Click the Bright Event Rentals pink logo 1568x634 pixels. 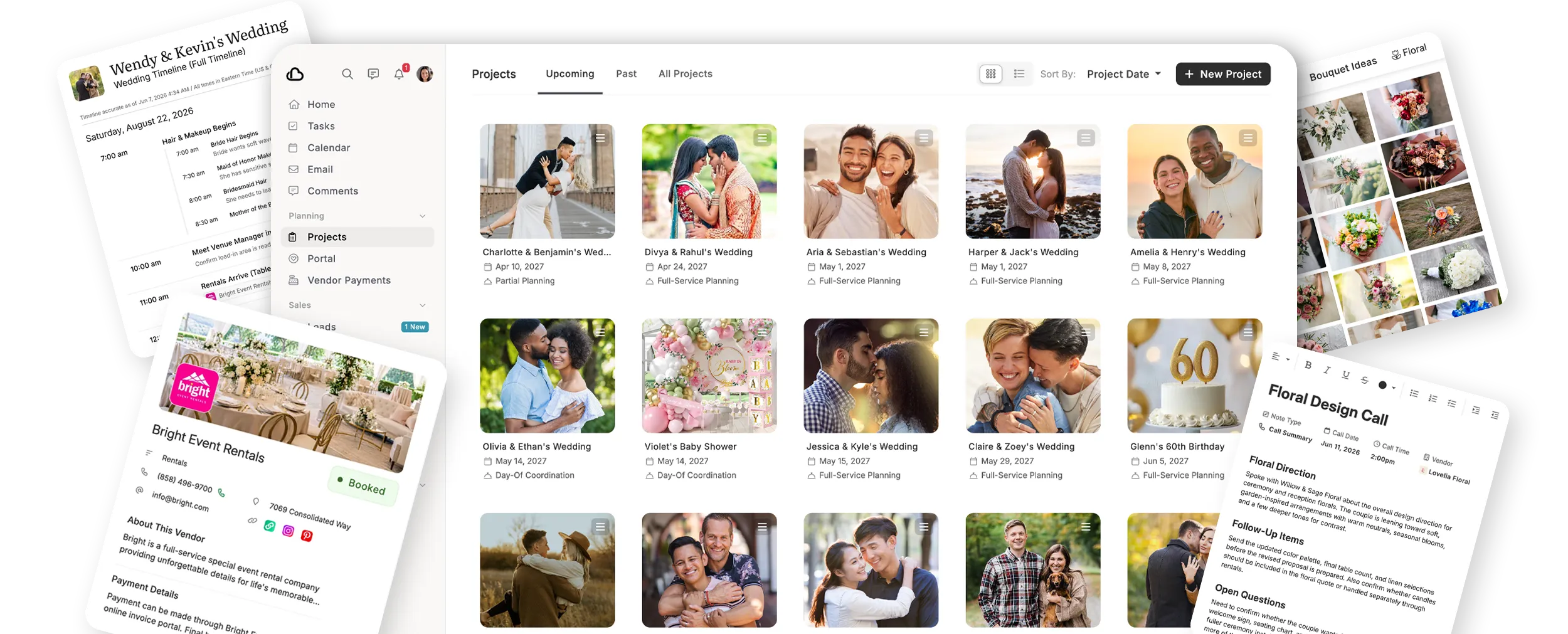[x=194, y=387]
